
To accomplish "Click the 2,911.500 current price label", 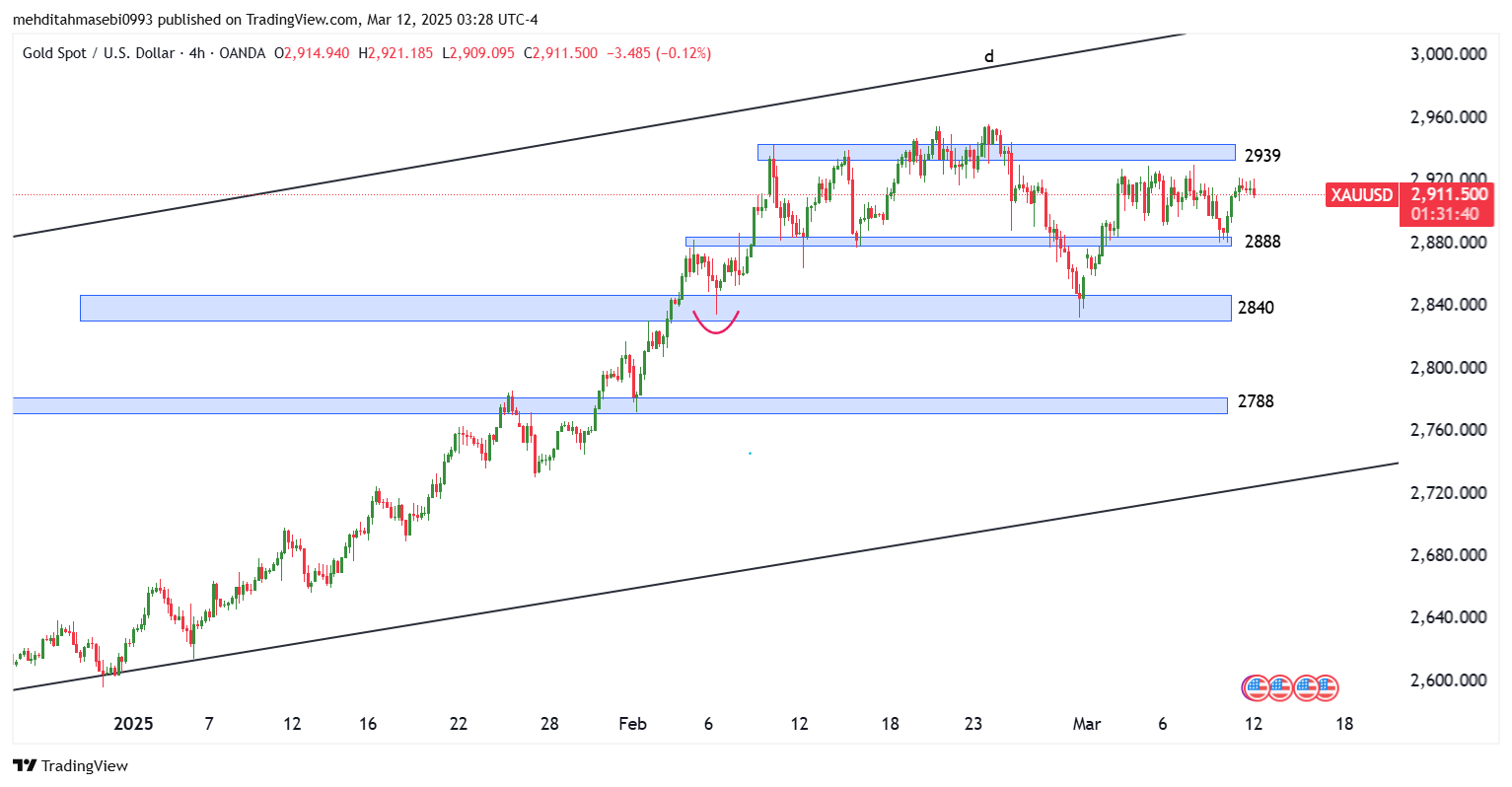I will [x=1449, y=194].
